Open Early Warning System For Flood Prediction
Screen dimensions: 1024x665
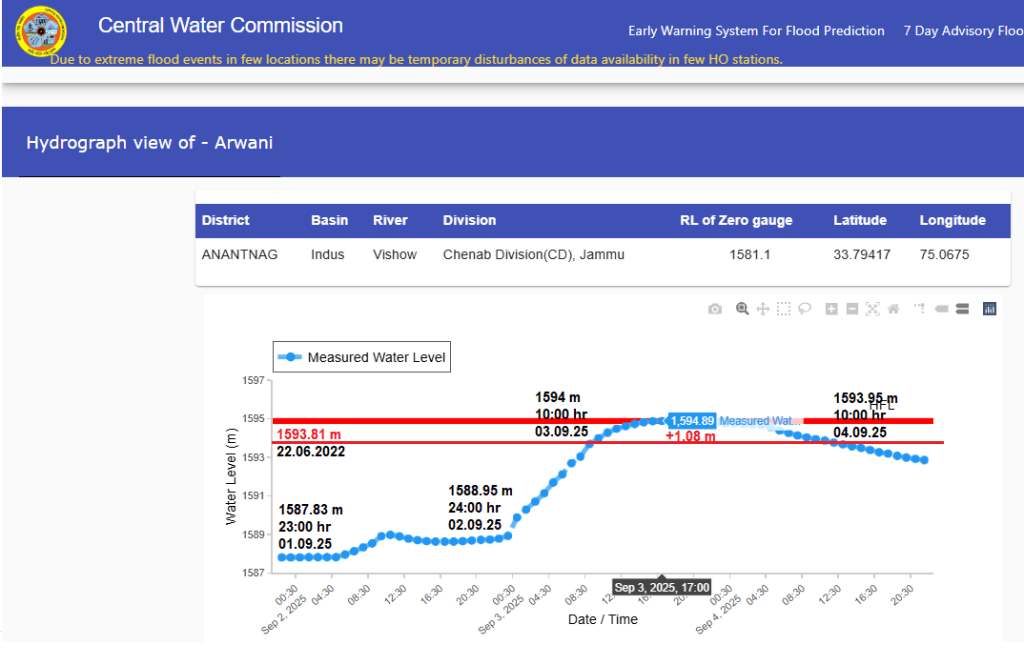click(756, 31)
